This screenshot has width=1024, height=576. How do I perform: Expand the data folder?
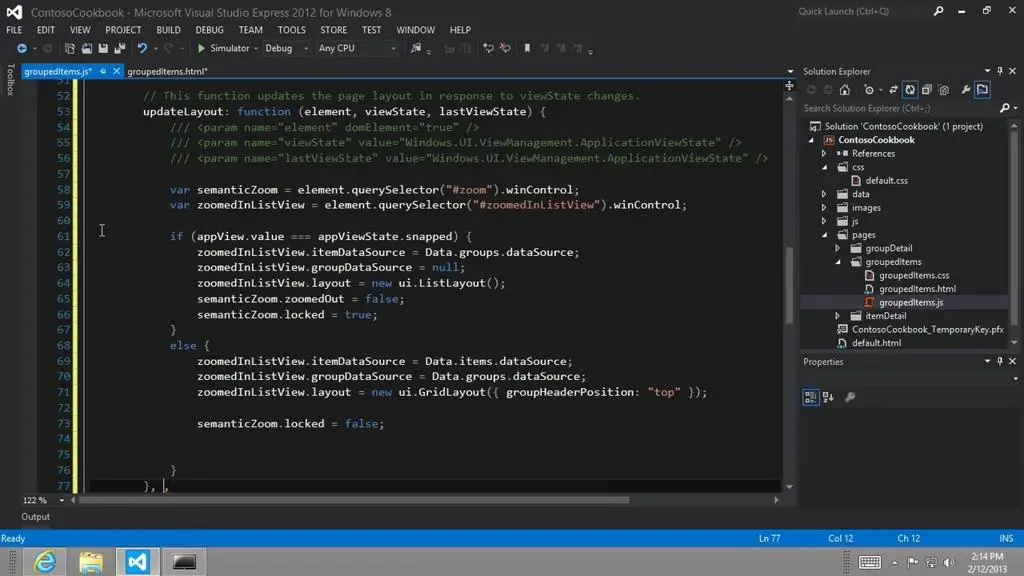824,194
